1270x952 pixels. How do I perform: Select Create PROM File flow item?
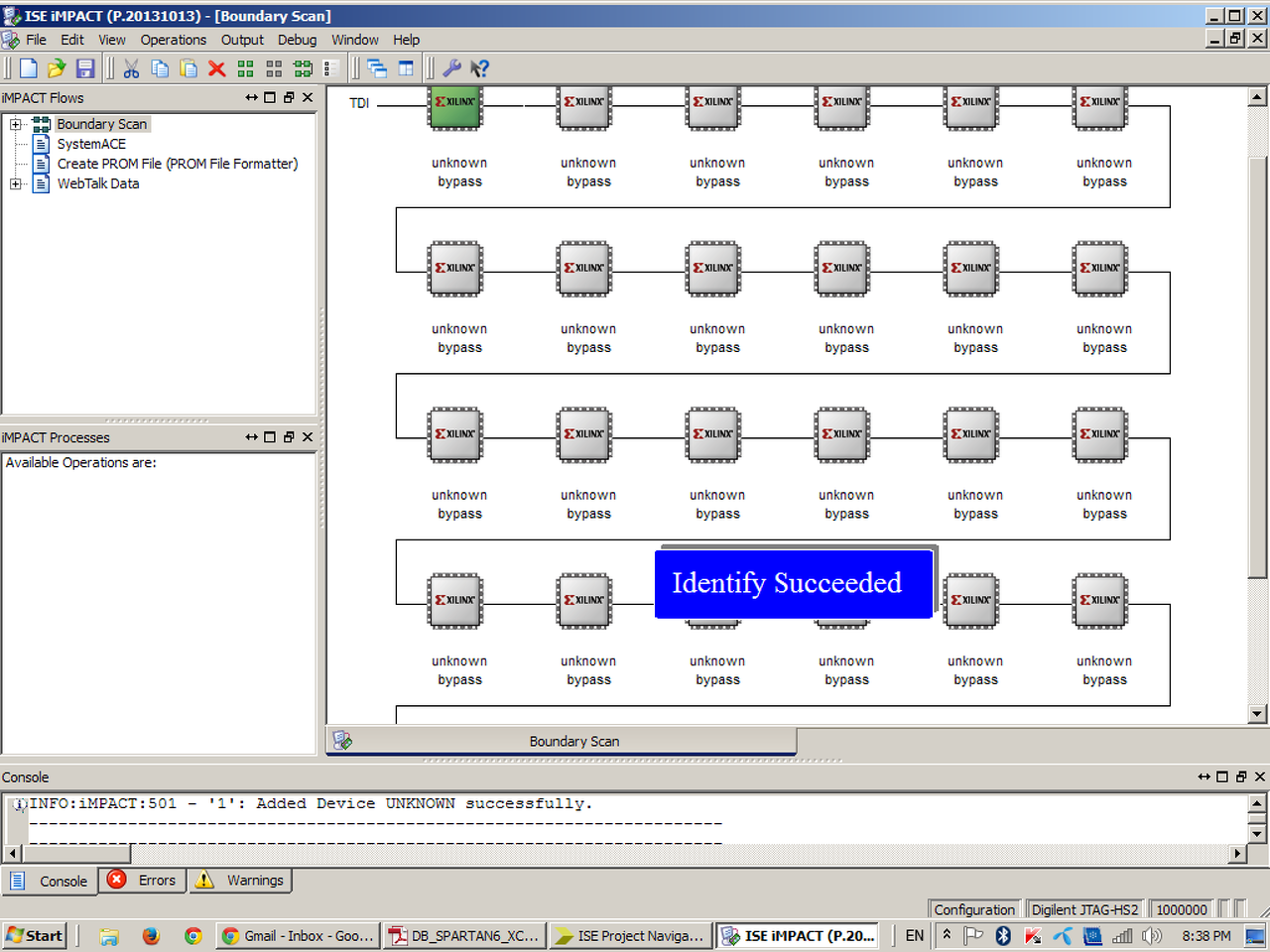pyautogui.click(x=178, y=164)
